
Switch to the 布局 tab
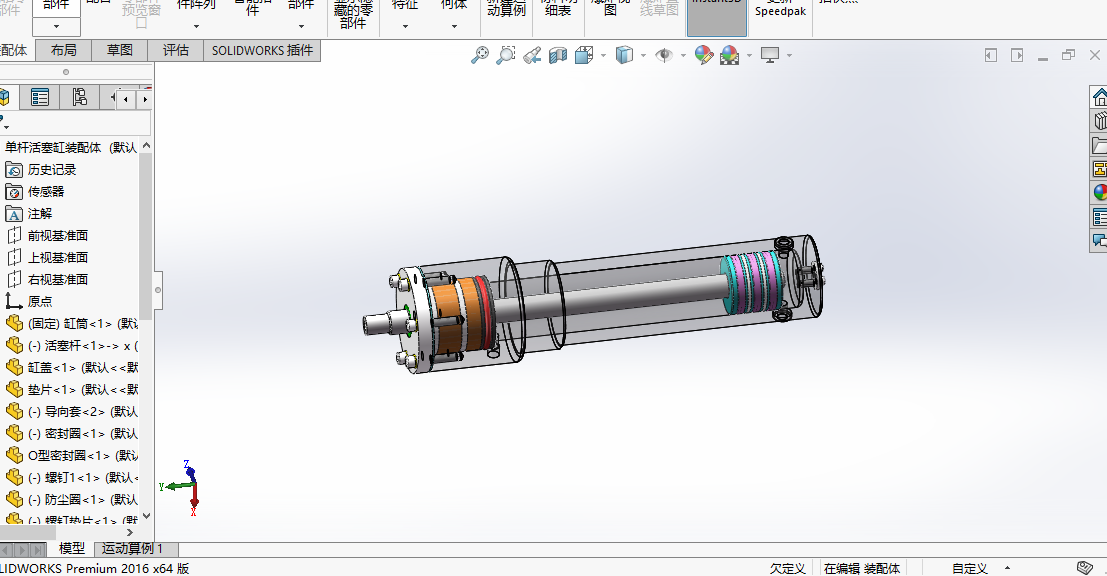point(64,50)
